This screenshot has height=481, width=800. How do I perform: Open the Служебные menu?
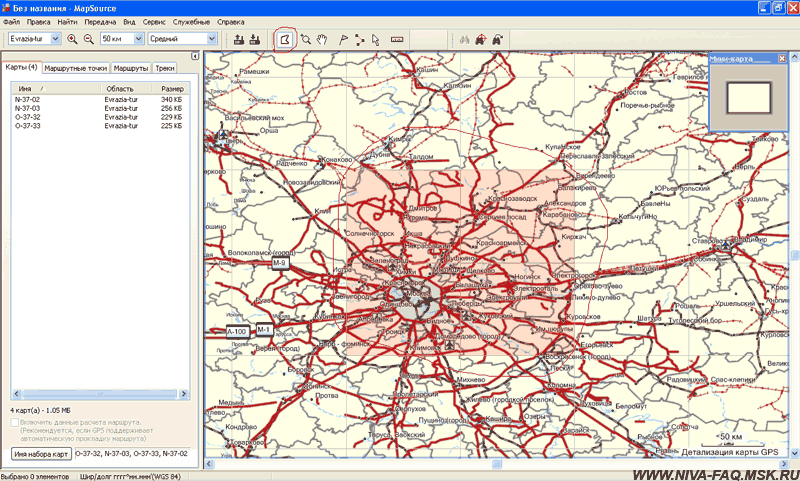[191, 22]
